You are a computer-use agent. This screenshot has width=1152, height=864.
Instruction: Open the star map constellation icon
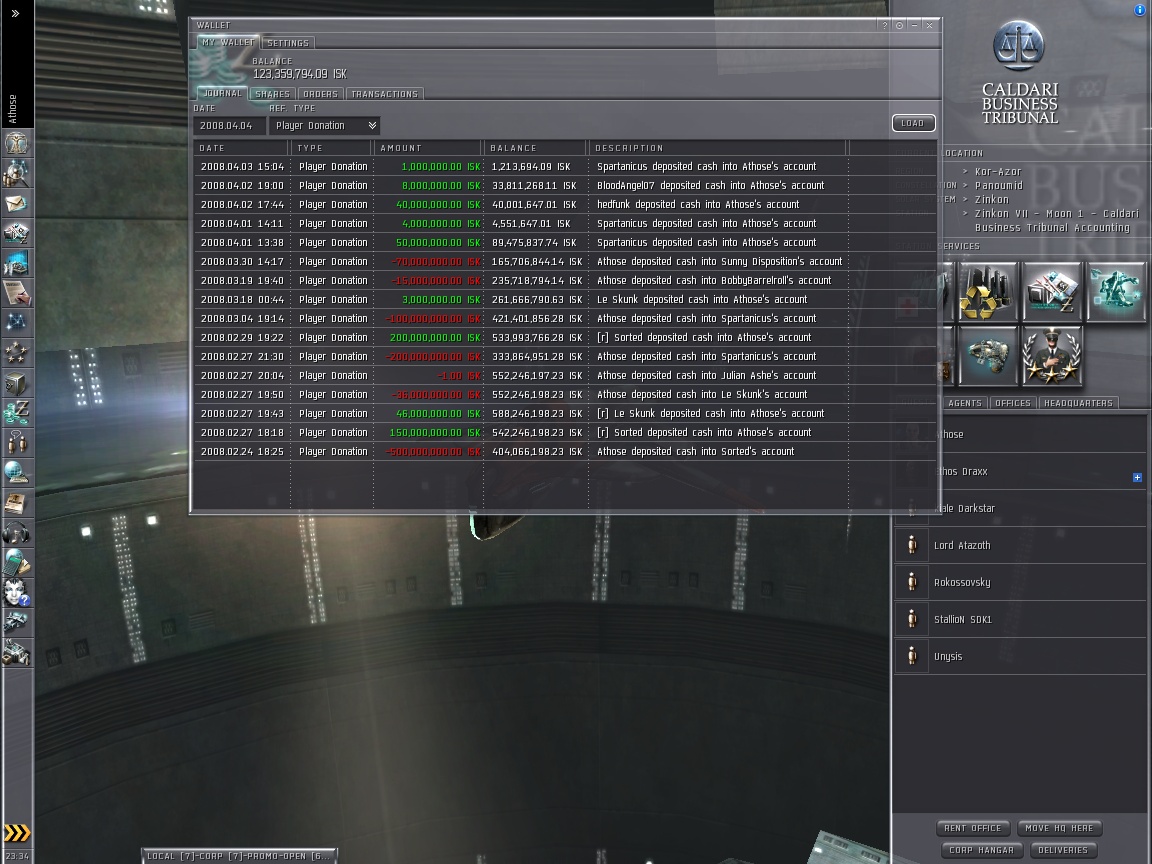[x=16, y=323]
